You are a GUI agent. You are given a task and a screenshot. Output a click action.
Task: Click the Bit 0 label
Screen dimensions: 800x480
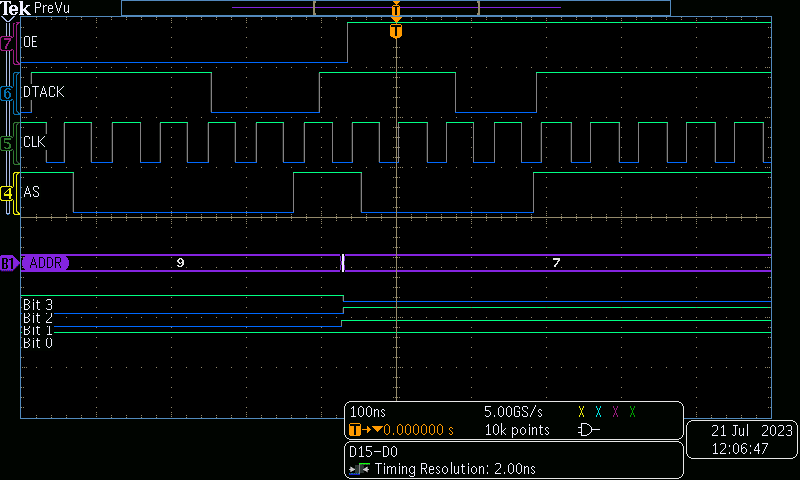click(x=38, y=343)
